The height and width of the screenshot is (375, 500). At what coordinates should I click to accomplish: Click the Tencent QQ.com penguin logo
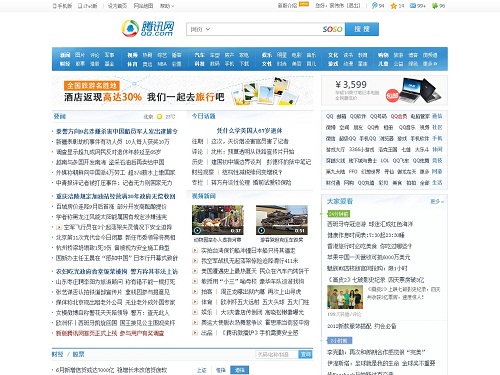(x=130, y=29)
